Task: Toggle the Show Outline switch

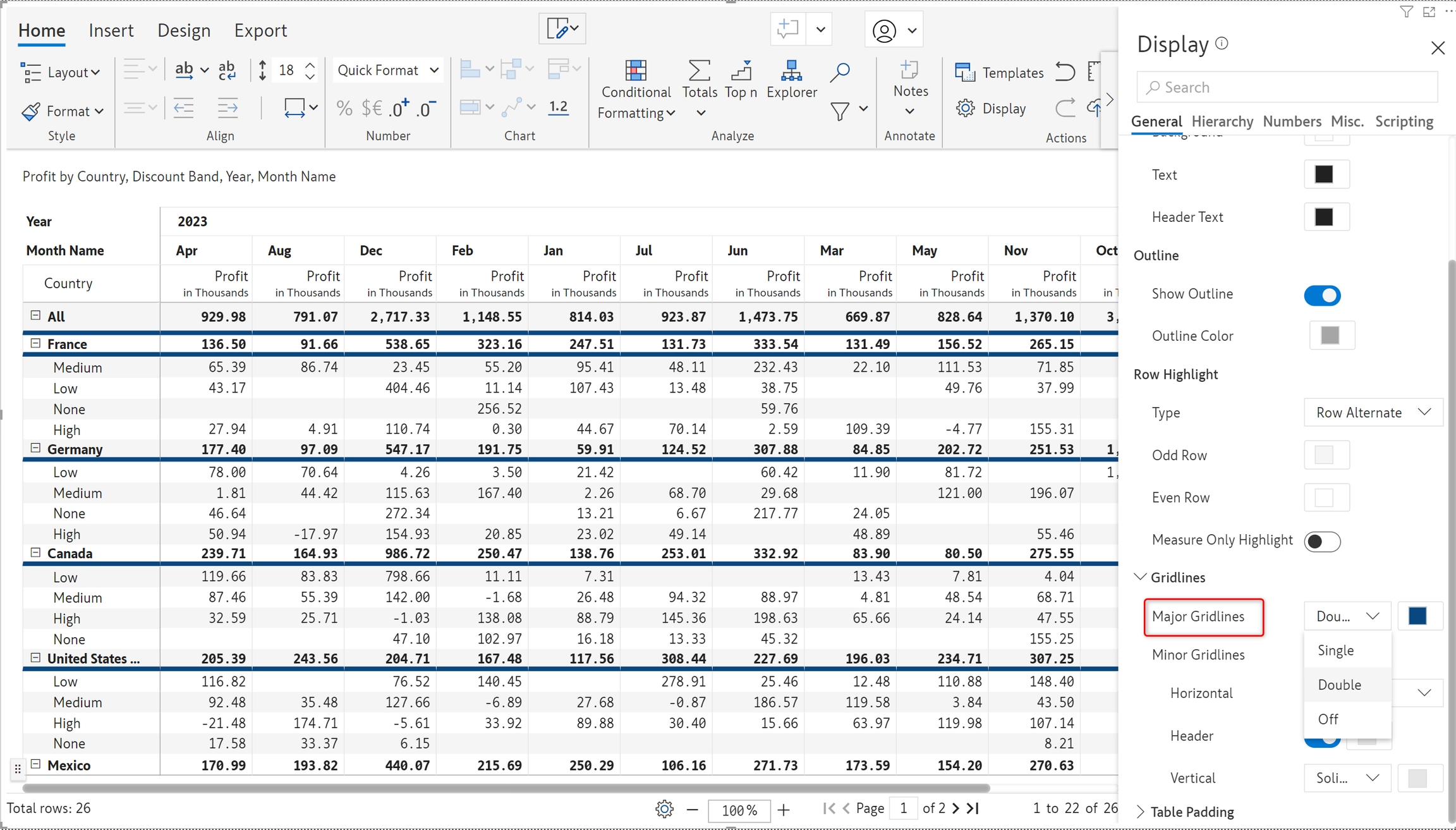Action: [1322, 295]
